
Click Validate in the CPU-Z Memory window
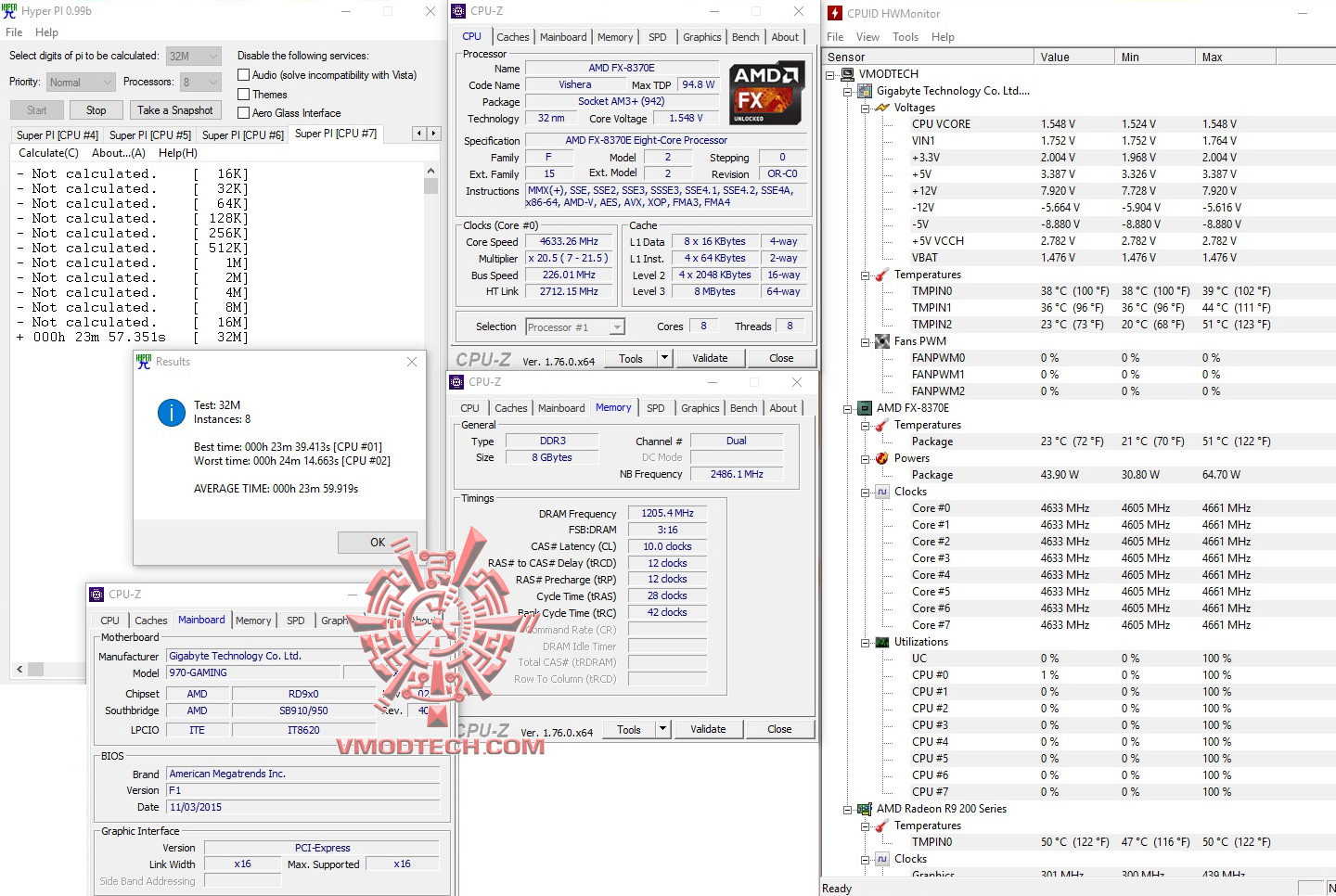pos(708,729)
